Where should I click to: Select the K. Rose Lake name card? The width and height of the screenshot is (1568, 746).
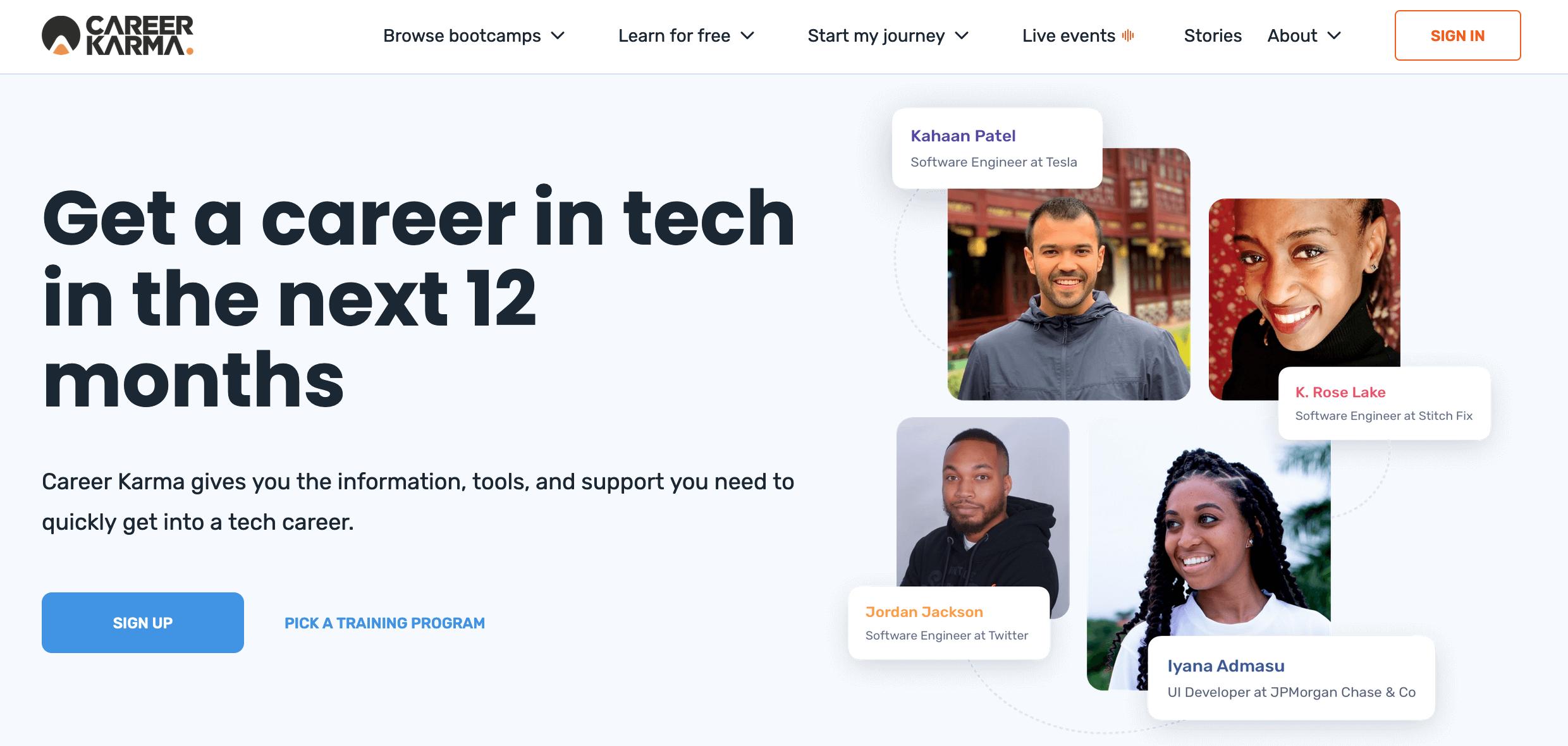(x=1384, y=403)
